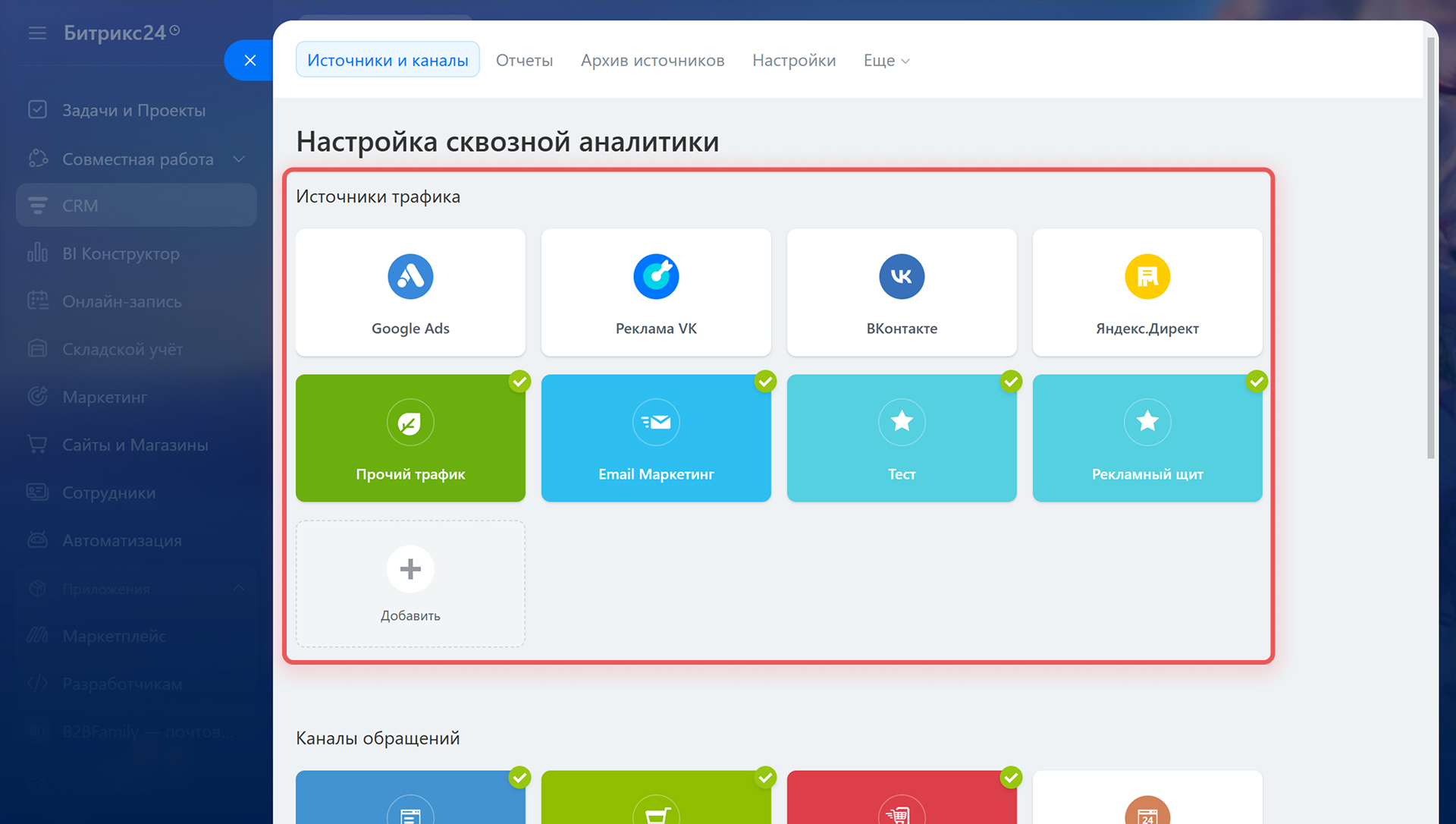Click the Задачи и Проекты sidebar icon

point(37,110)
